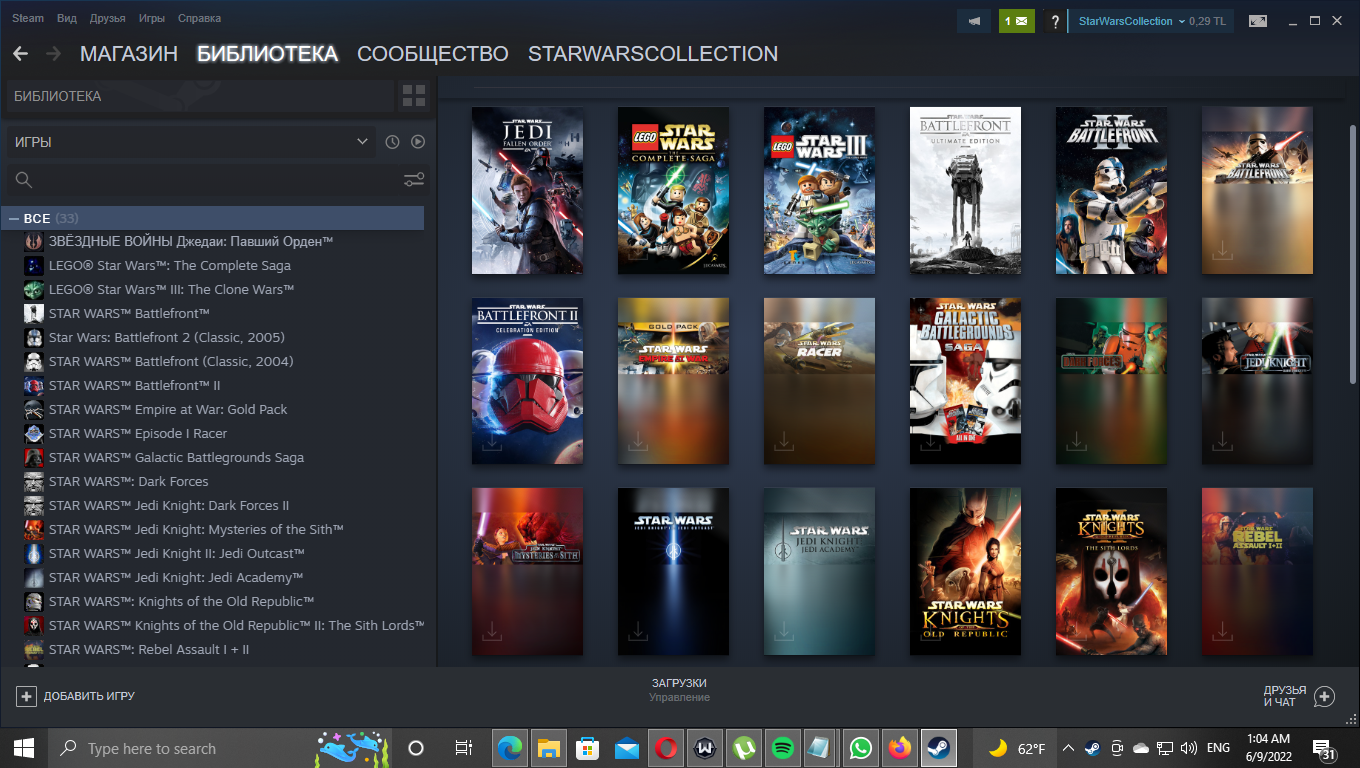The height and width of the screenshot is (768, 1360).
Task: Open the STARWARSCOLLECTION profile tab
Action: (x=653, y=54)
